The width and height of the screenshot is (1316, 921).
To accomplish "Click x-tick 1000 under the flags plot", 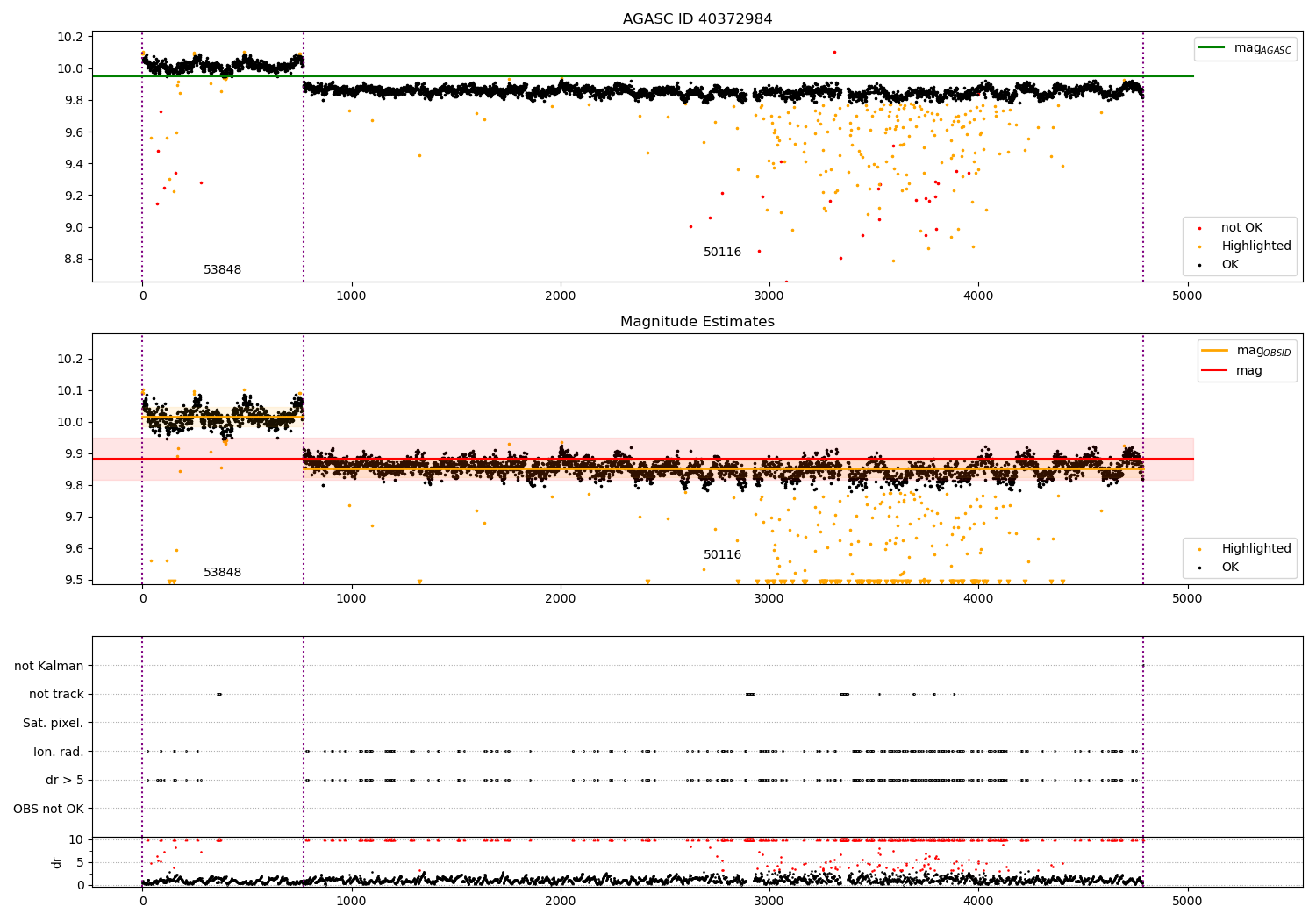I will 351,901.
